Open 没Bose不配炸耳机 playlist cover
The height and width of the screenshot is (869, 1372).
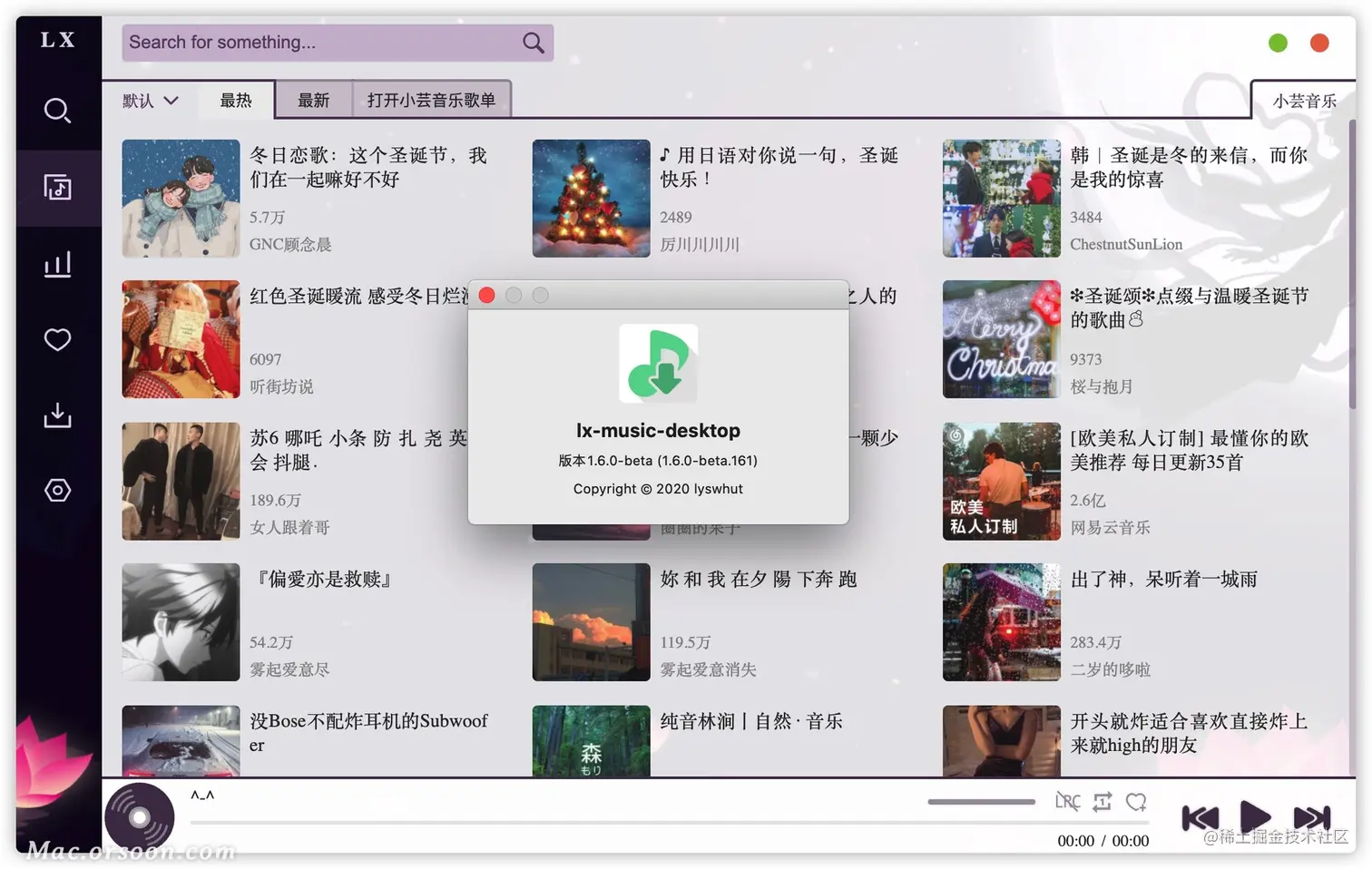181,740
